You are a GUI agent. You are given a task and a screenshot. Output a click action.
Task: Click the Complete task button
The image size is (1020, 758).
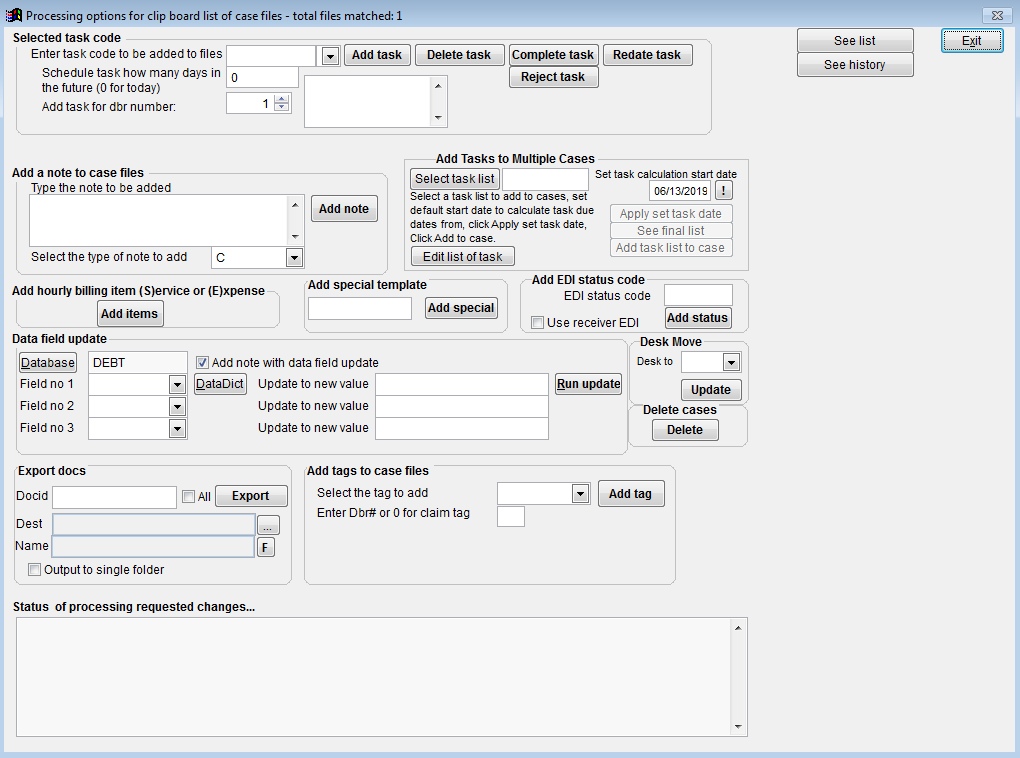point(553,55)
